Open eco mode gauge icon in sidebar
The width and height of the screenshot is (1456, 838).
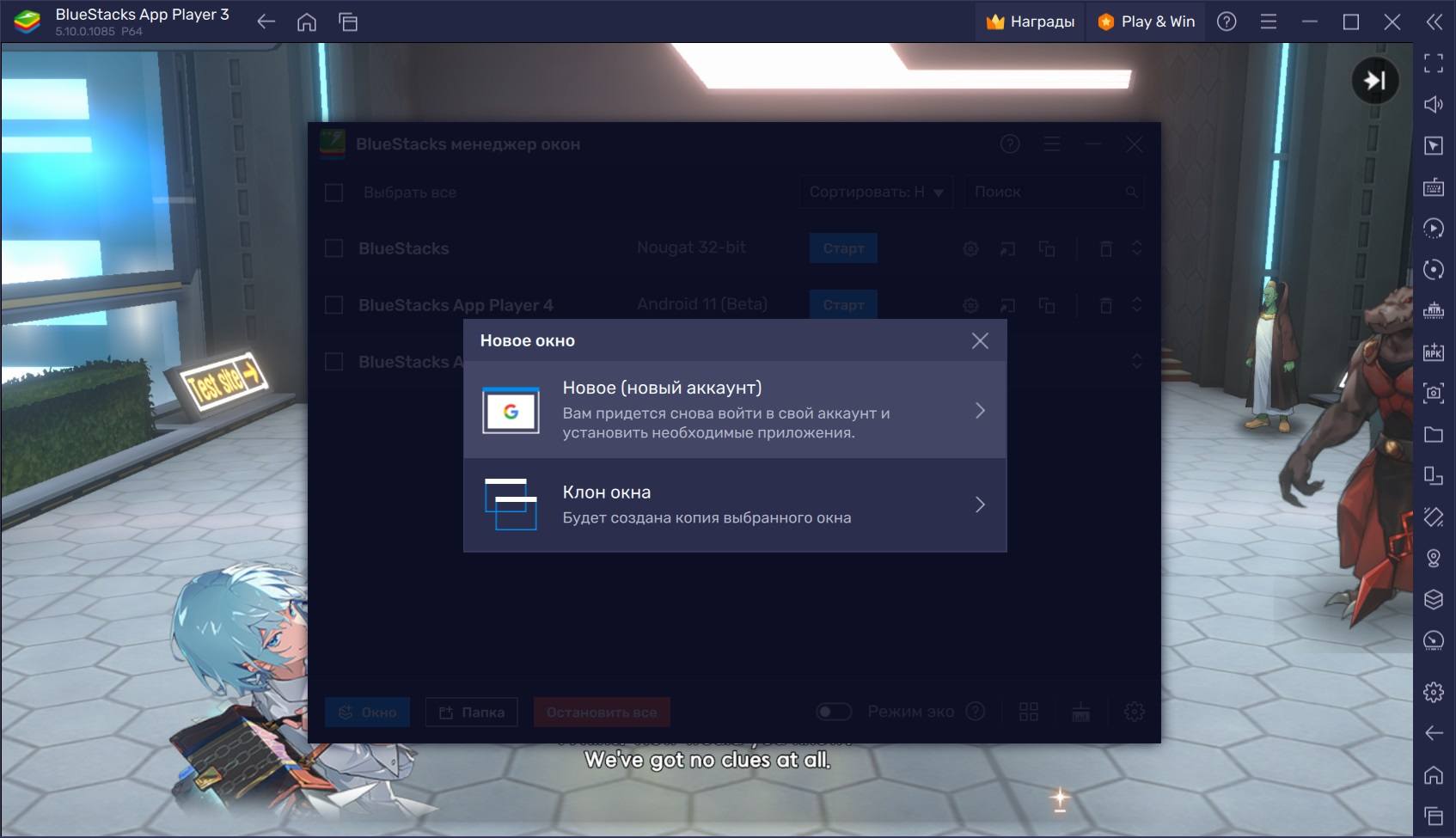point(1434,640)
